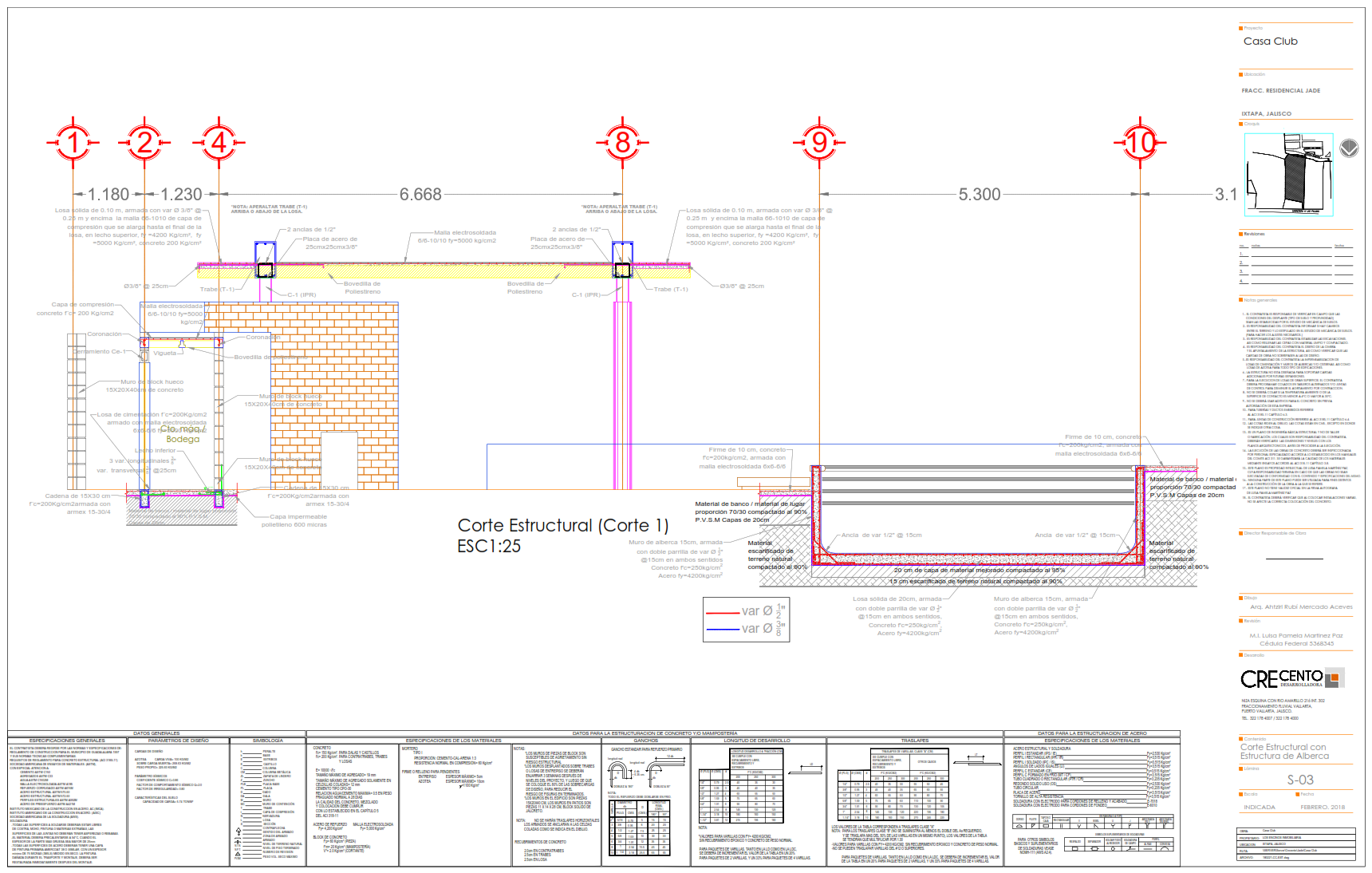This screenshot has height=873, width=1372.
Task: Select the grid bubble labeled 10
Action: pos(1140,143)
